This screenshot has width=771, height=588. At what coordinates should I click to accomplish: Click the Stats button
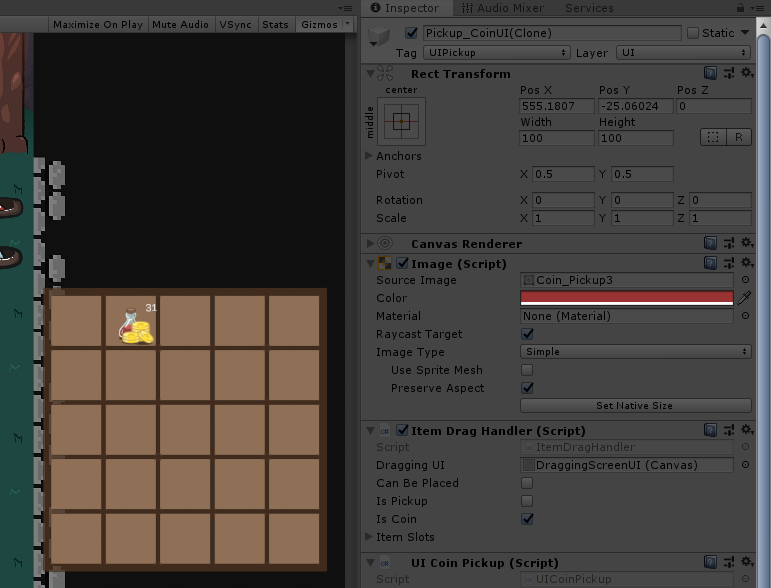[x=275, y=24]
